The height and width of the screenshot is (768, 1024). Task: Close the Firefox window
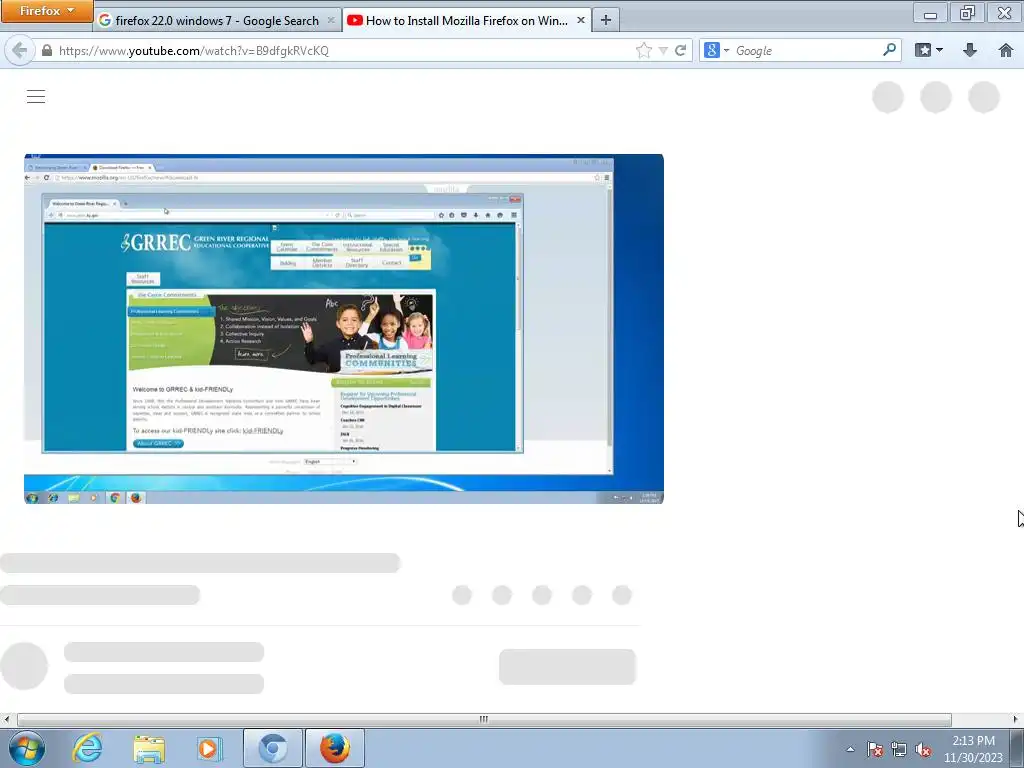[1004, 13]
